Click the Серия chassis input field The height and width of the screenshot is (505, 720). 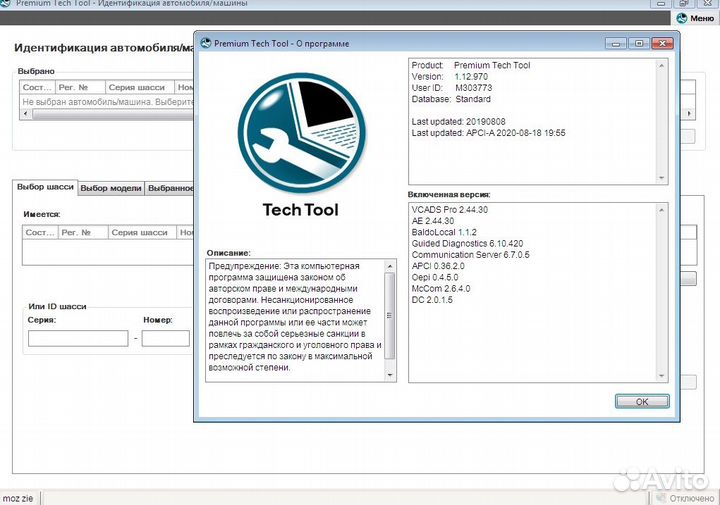point(78,338)
